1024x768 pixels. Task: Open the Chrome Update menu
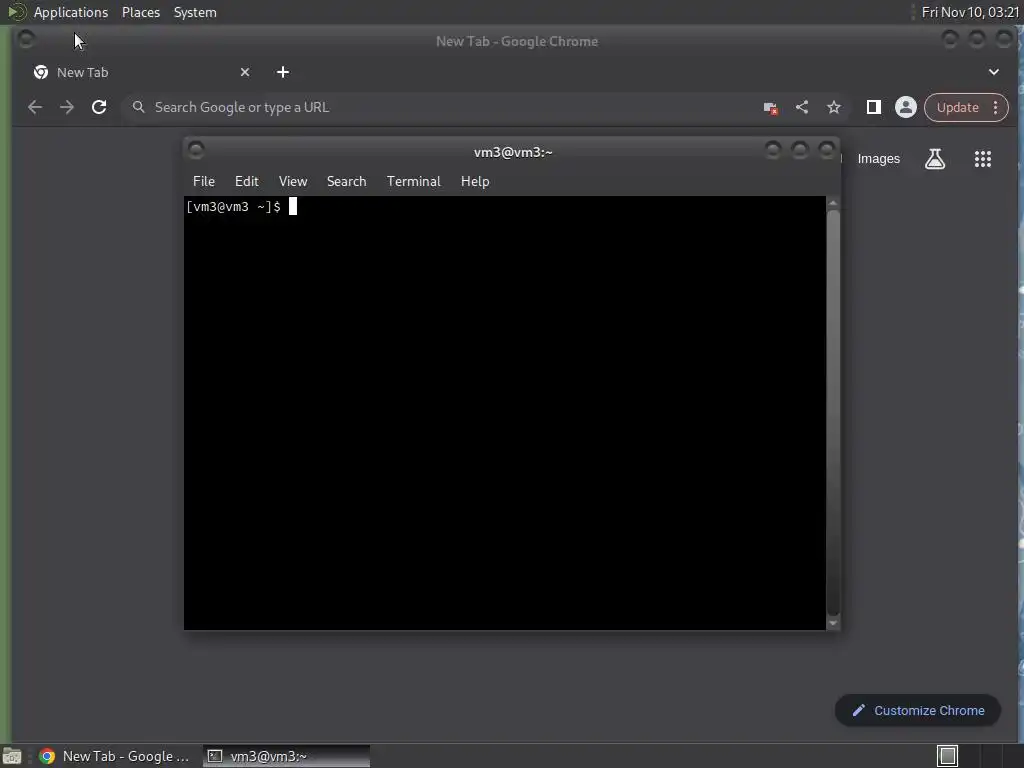(x=965, y=107)
